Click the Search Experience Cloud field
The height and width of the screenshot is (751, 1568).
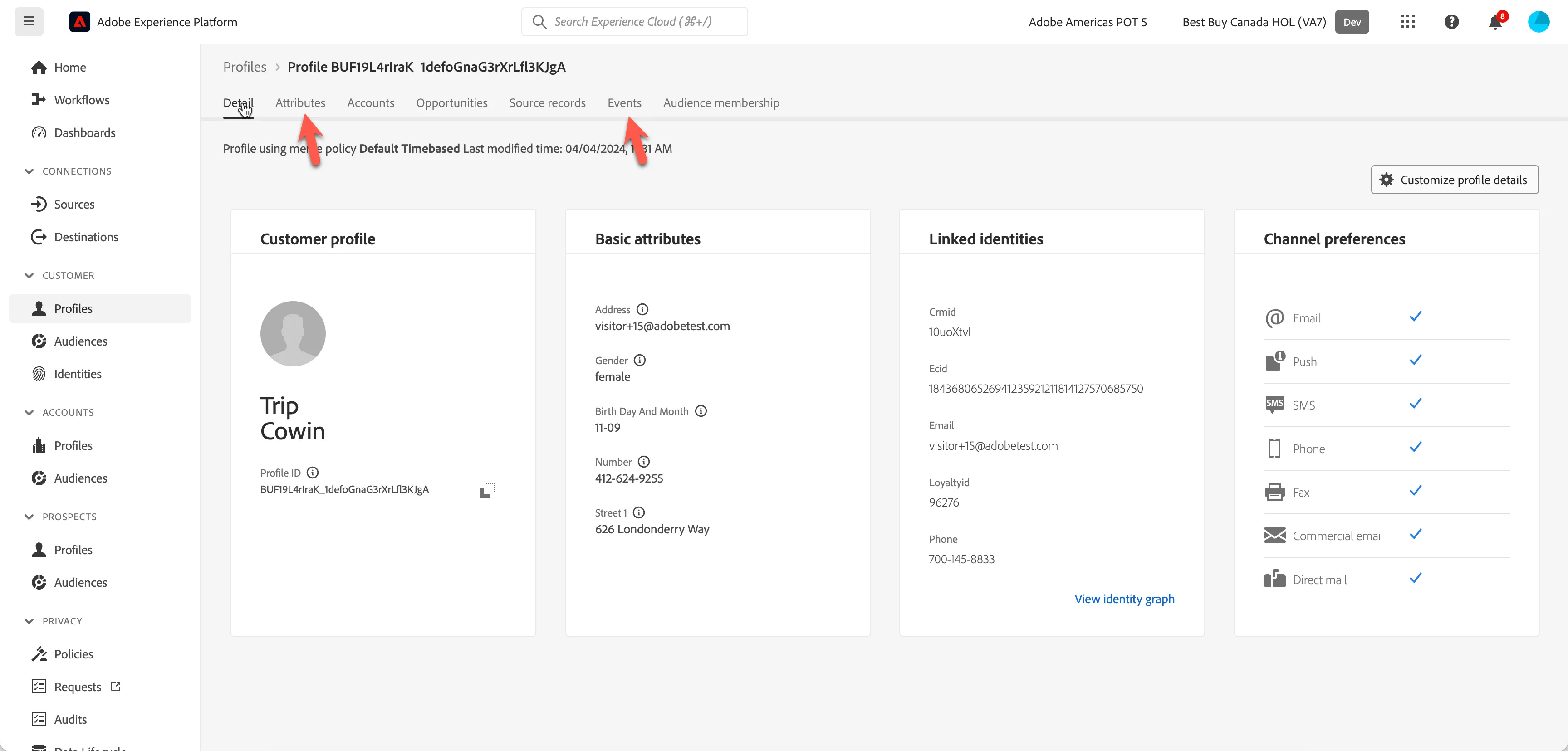(x=634, y=22)
